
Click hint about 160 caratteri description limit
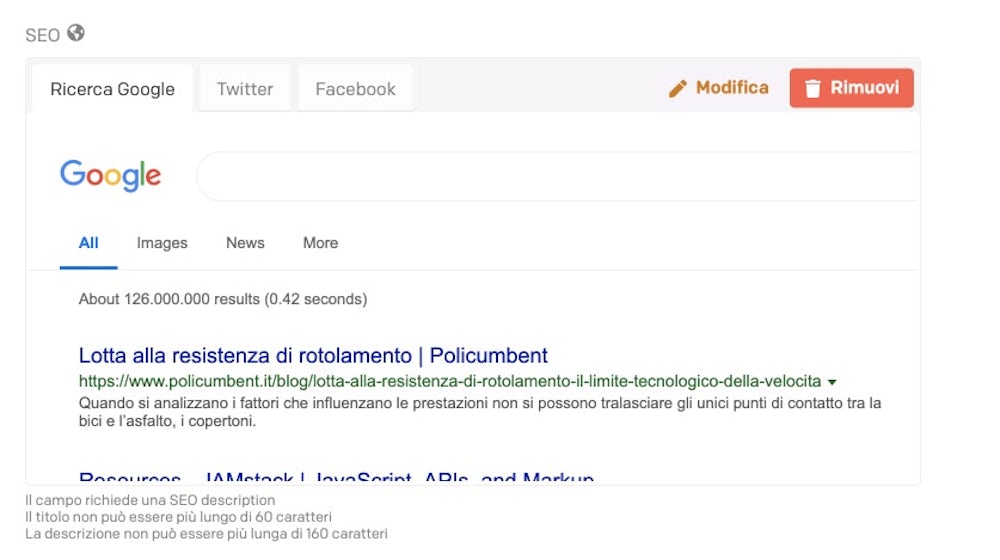[x=207, y=533]
